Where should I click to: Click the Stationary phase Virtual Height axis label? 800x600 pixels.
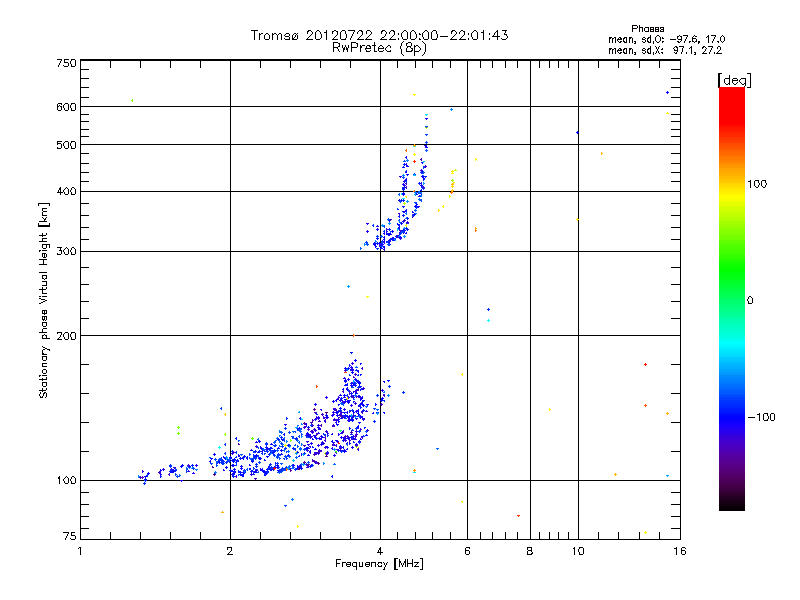pos(44,301)
